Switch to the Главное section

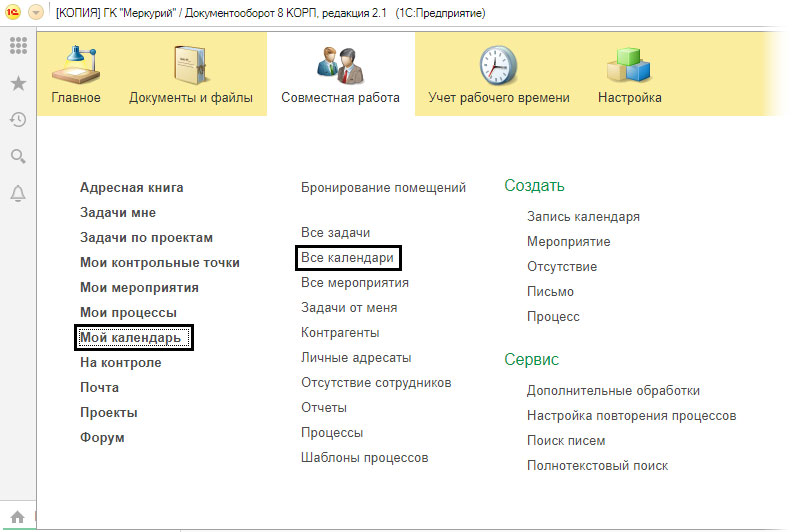click(x=76, y=74)
